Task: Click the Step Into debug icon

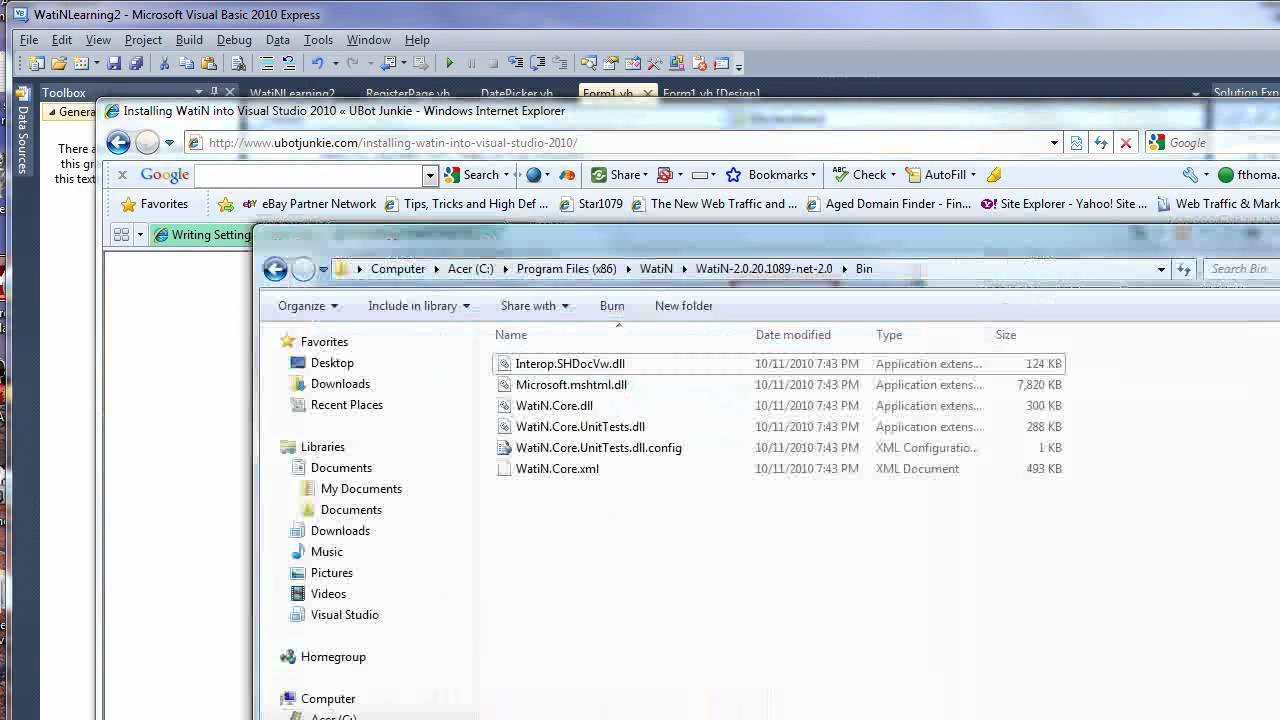Action: tap(516, 64)
